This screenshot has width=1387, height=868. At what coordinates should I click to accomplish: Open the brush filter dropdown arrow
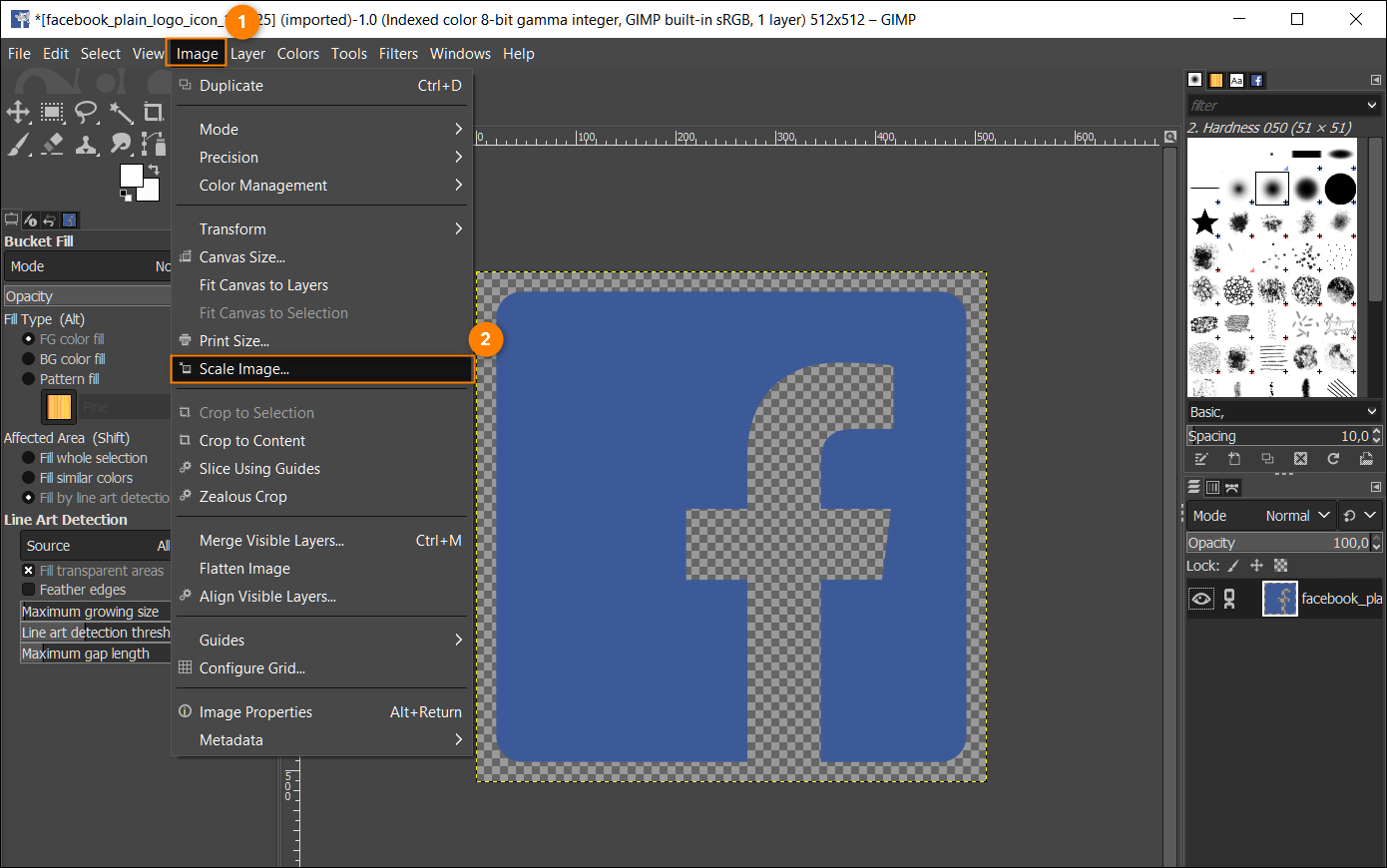point(1372,105)
